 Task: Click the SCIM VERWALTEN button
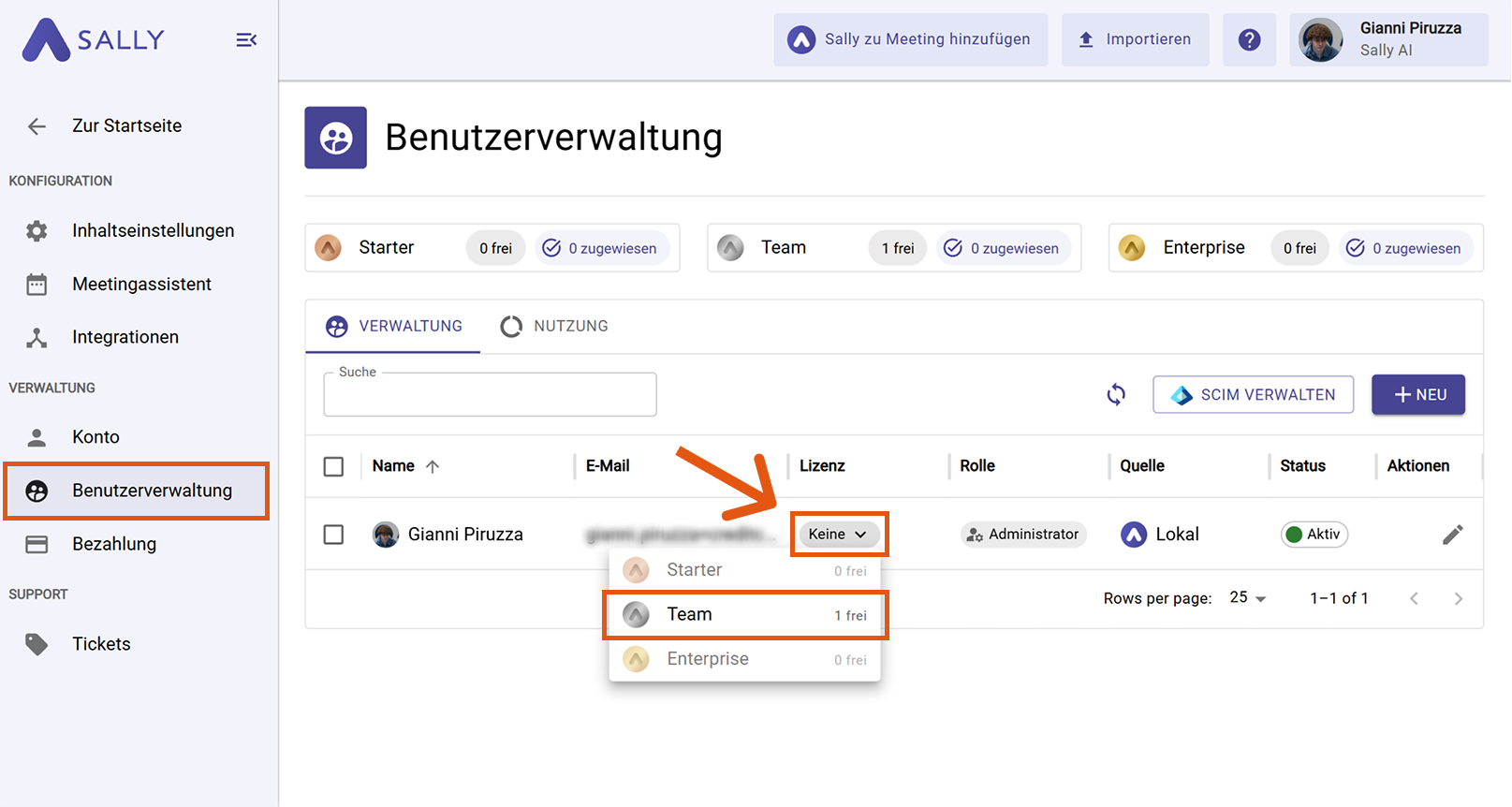1253,394
